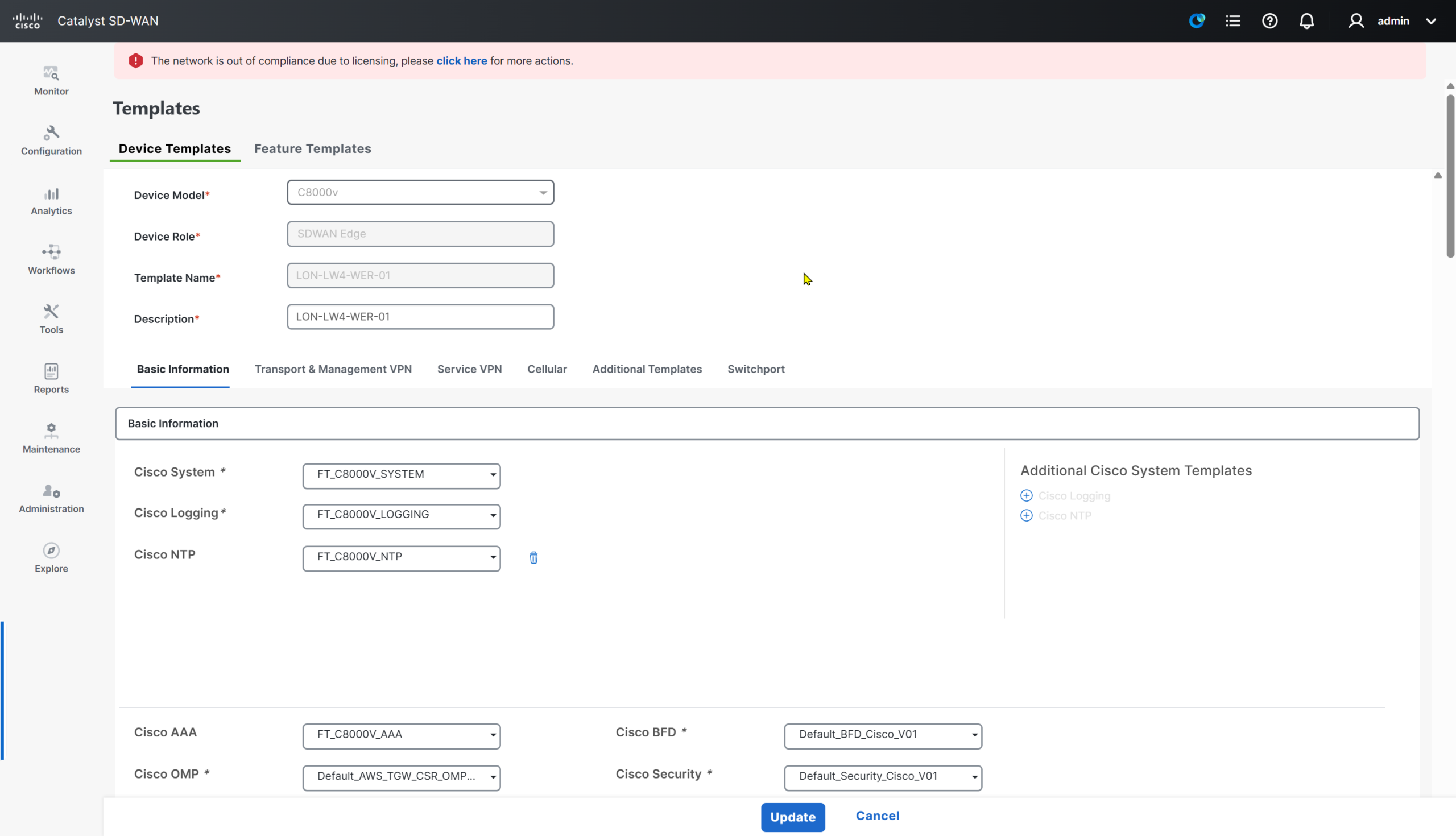Jump to the Service VPN tab
The image size is (1456, 836).
pos(469,369)
